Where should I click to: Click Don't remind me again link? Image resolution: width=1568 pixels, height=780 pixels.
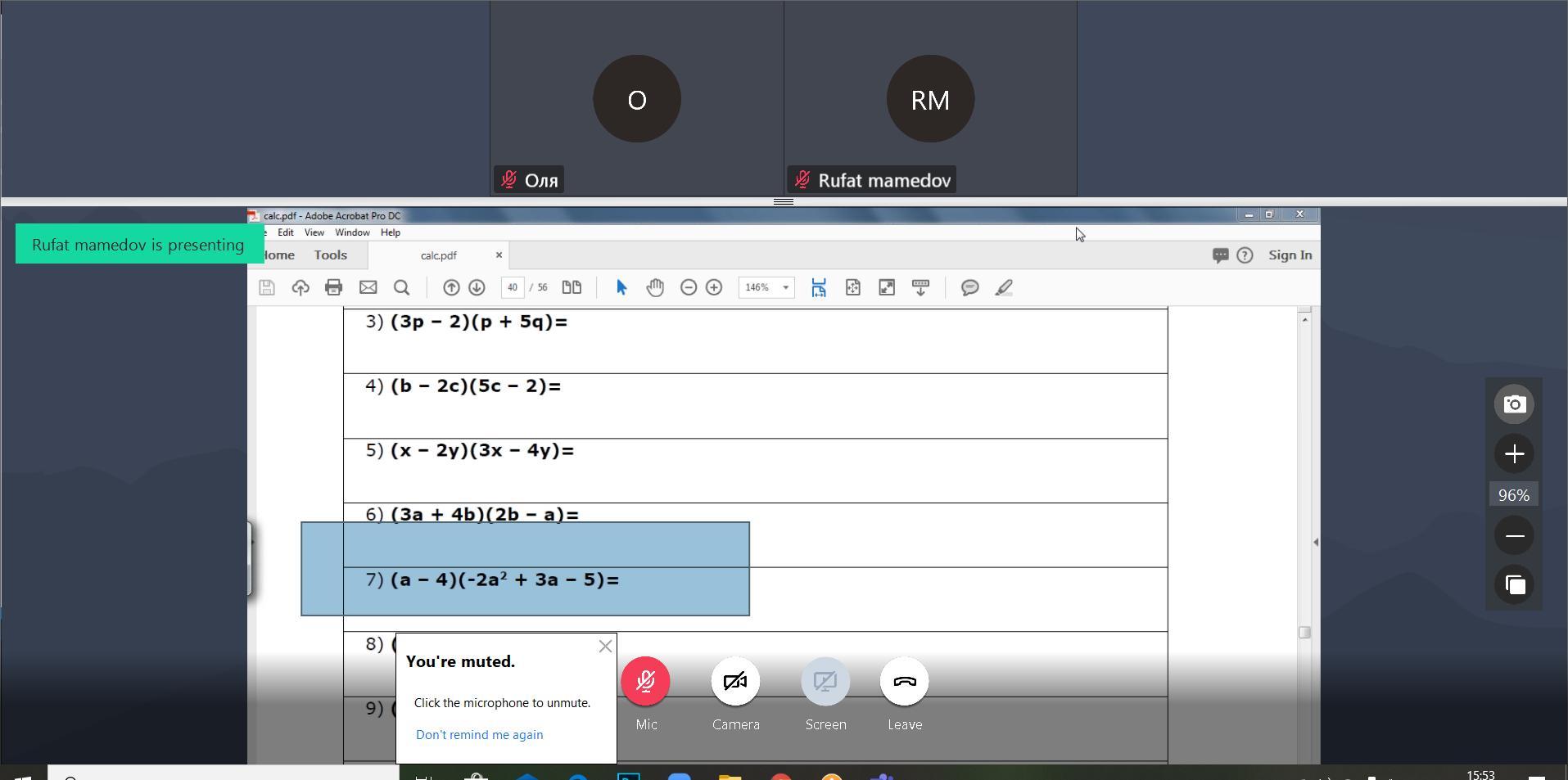[x=480, y=735]
